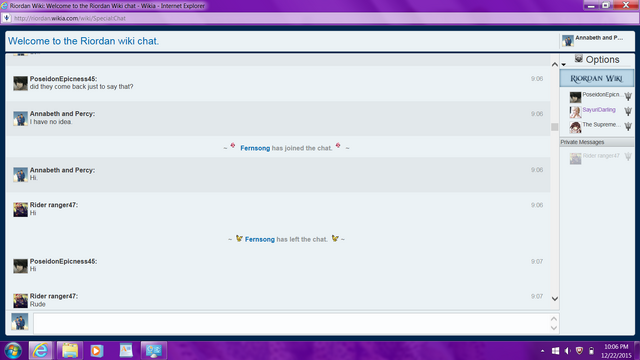Open the Options menu
The height and width of the screenshot is (360, 640).
[x=602, y=60]
